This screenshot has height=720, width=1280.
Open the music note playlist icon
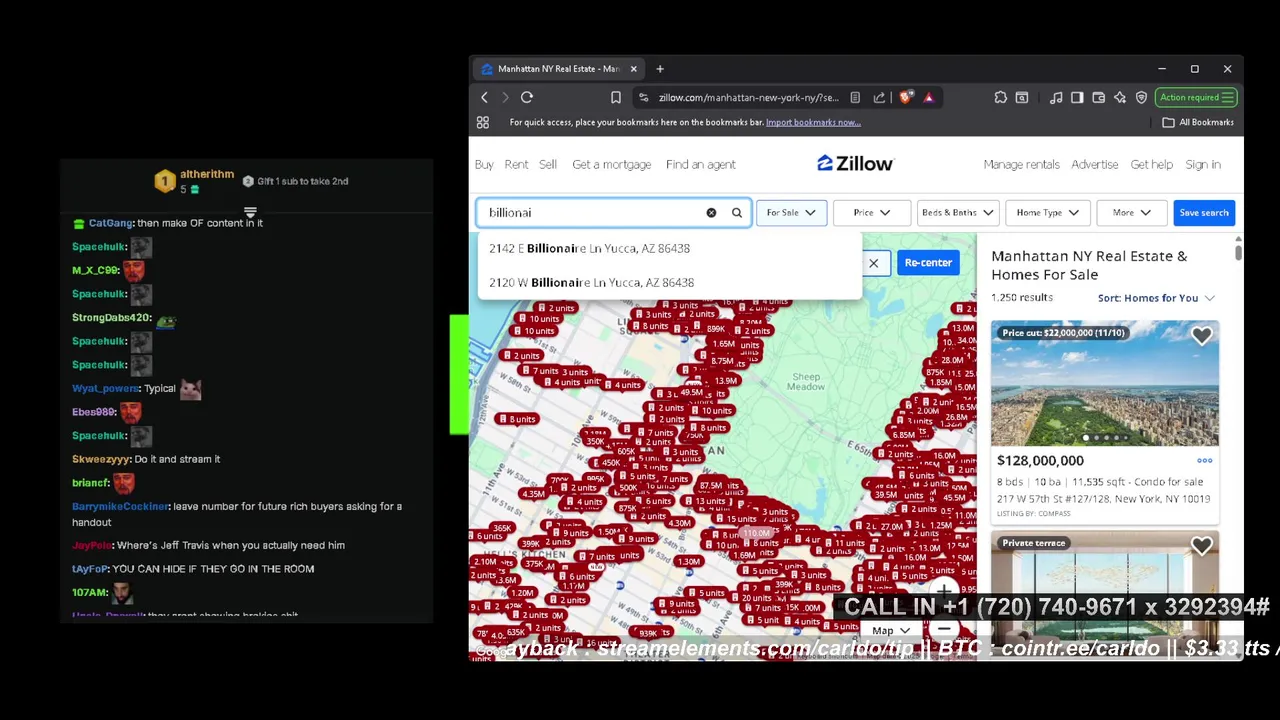1056,97
